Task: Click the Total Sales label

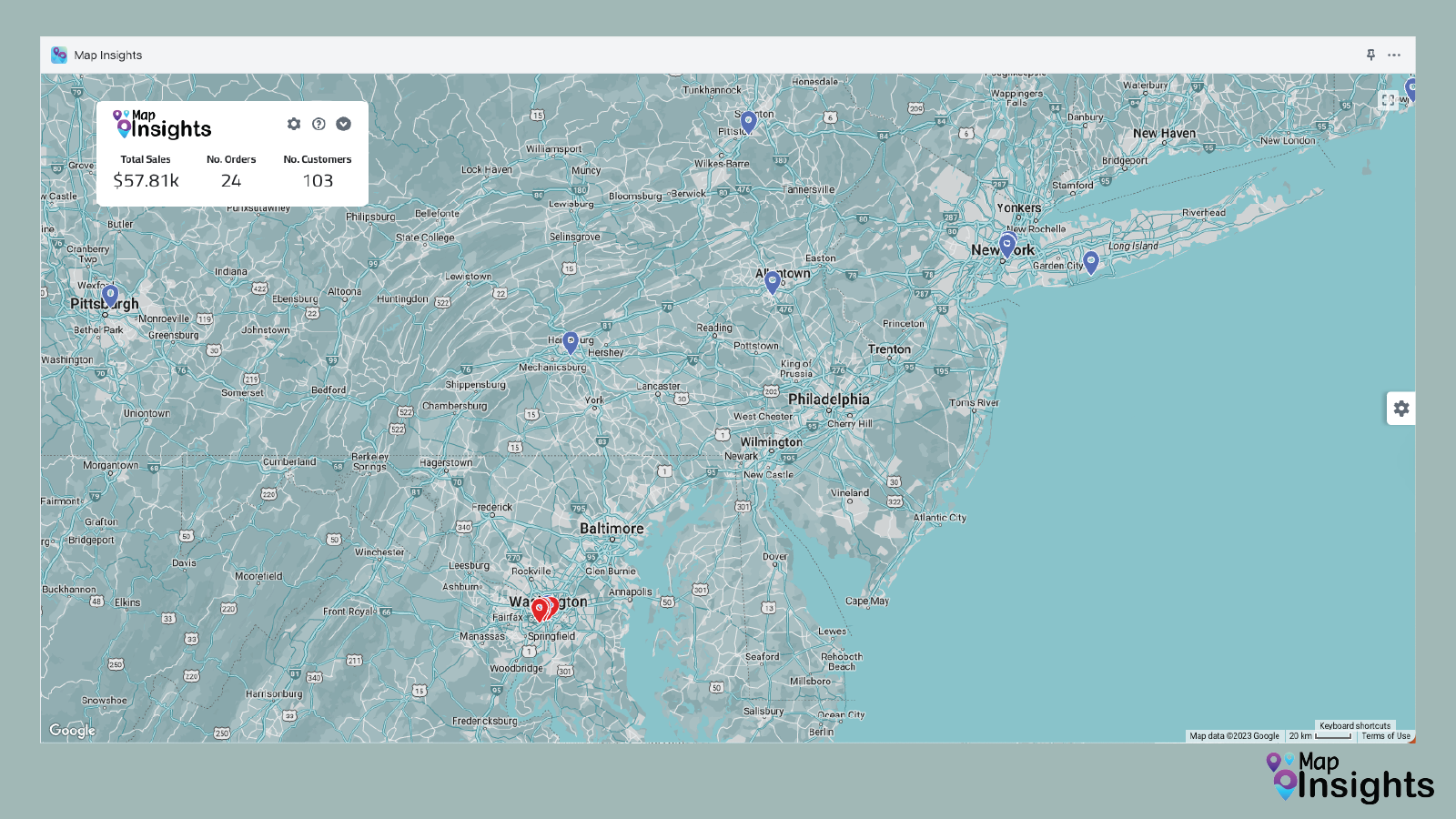Action: click(x=146, y=159)
